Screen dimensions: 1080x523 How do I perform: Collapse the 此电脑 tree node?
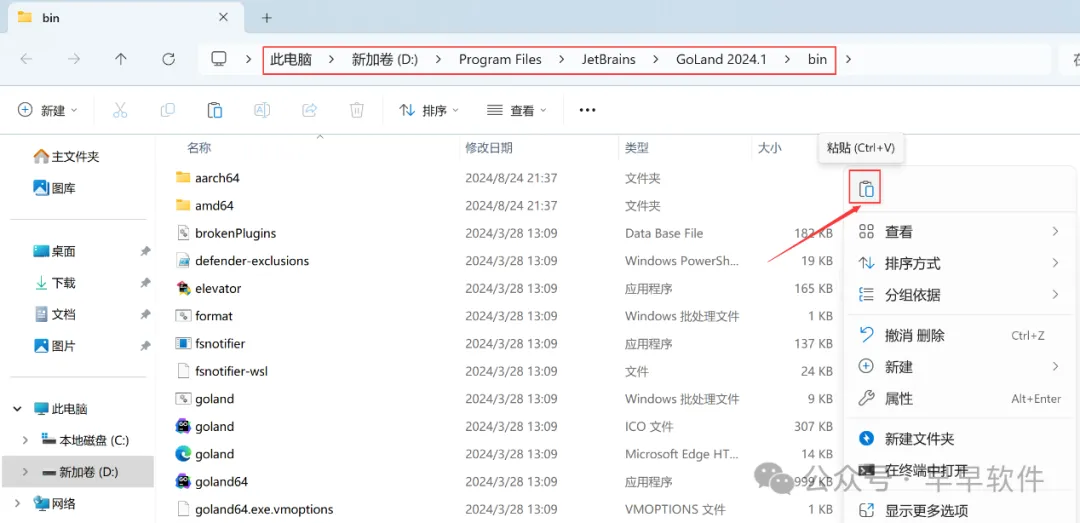17,409
